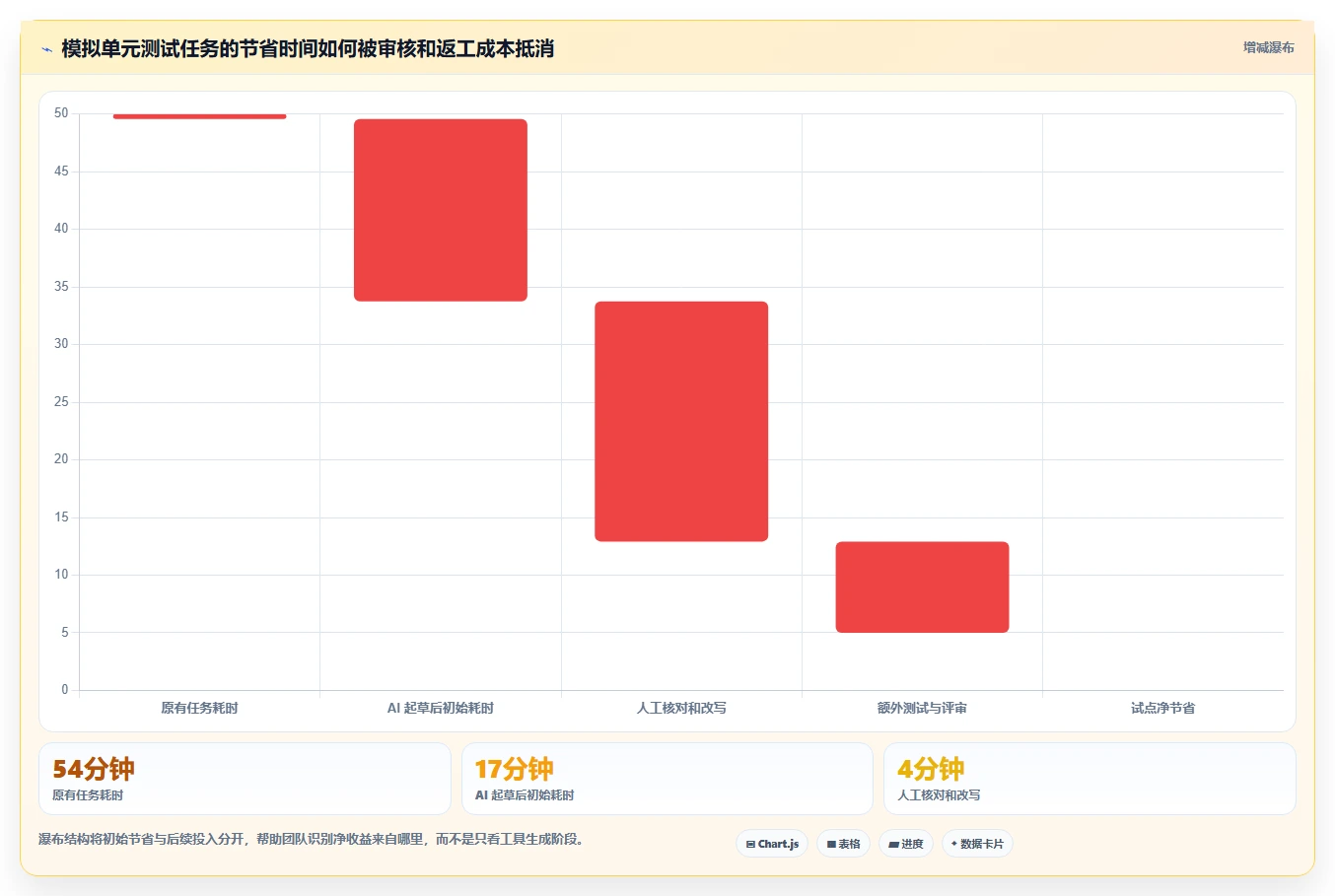Click the 人工核对和改写 red bar
The height and width of the screenshot is (896, 1335).
click(x=681, y=421)
